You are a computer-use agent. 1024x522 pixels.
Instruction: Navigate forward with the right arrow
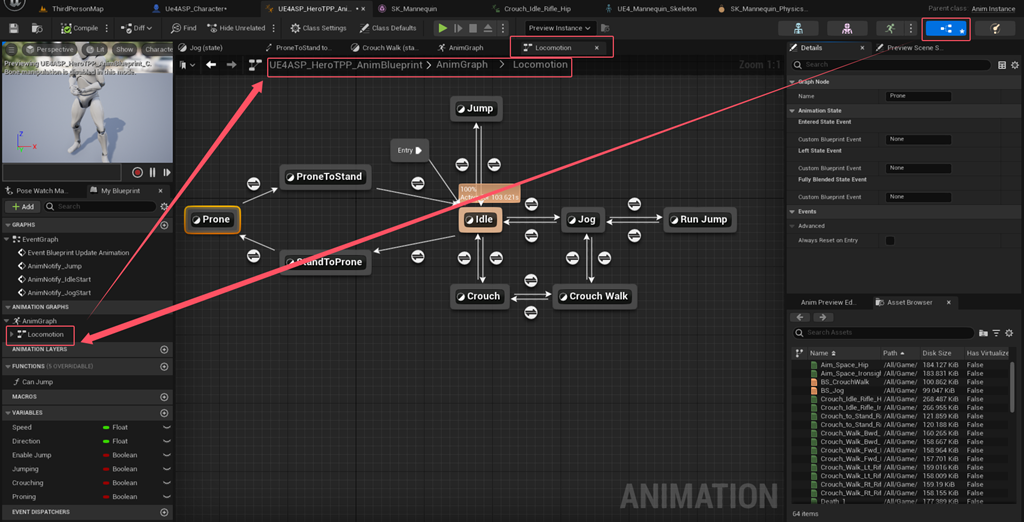pos(231,65)
